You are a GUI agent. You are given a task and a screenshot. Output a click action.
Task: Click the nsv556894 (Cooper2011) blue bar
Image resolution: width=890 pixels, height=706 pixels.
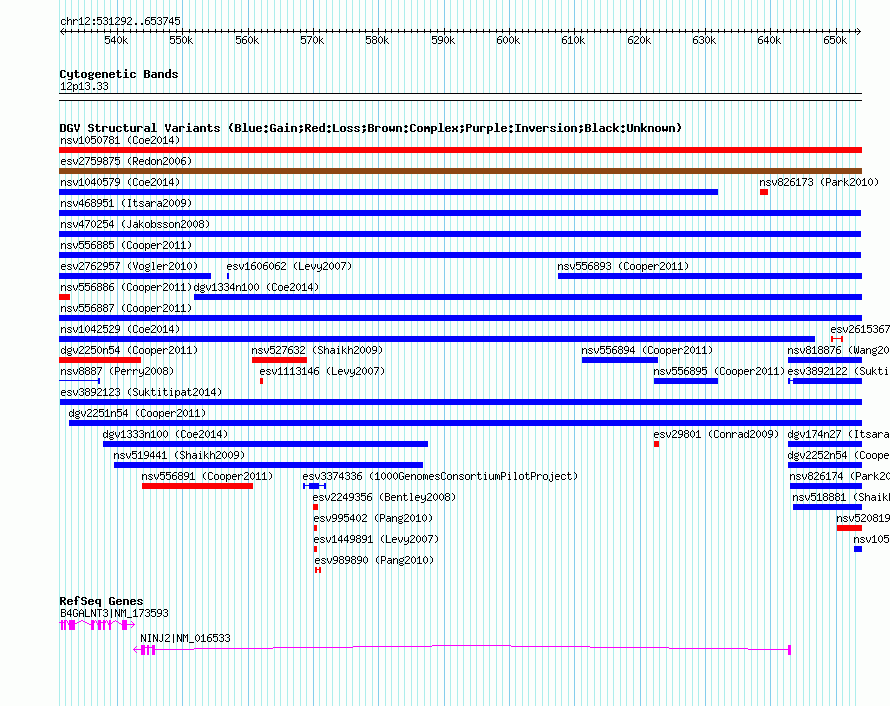click(x=620, y=360)
